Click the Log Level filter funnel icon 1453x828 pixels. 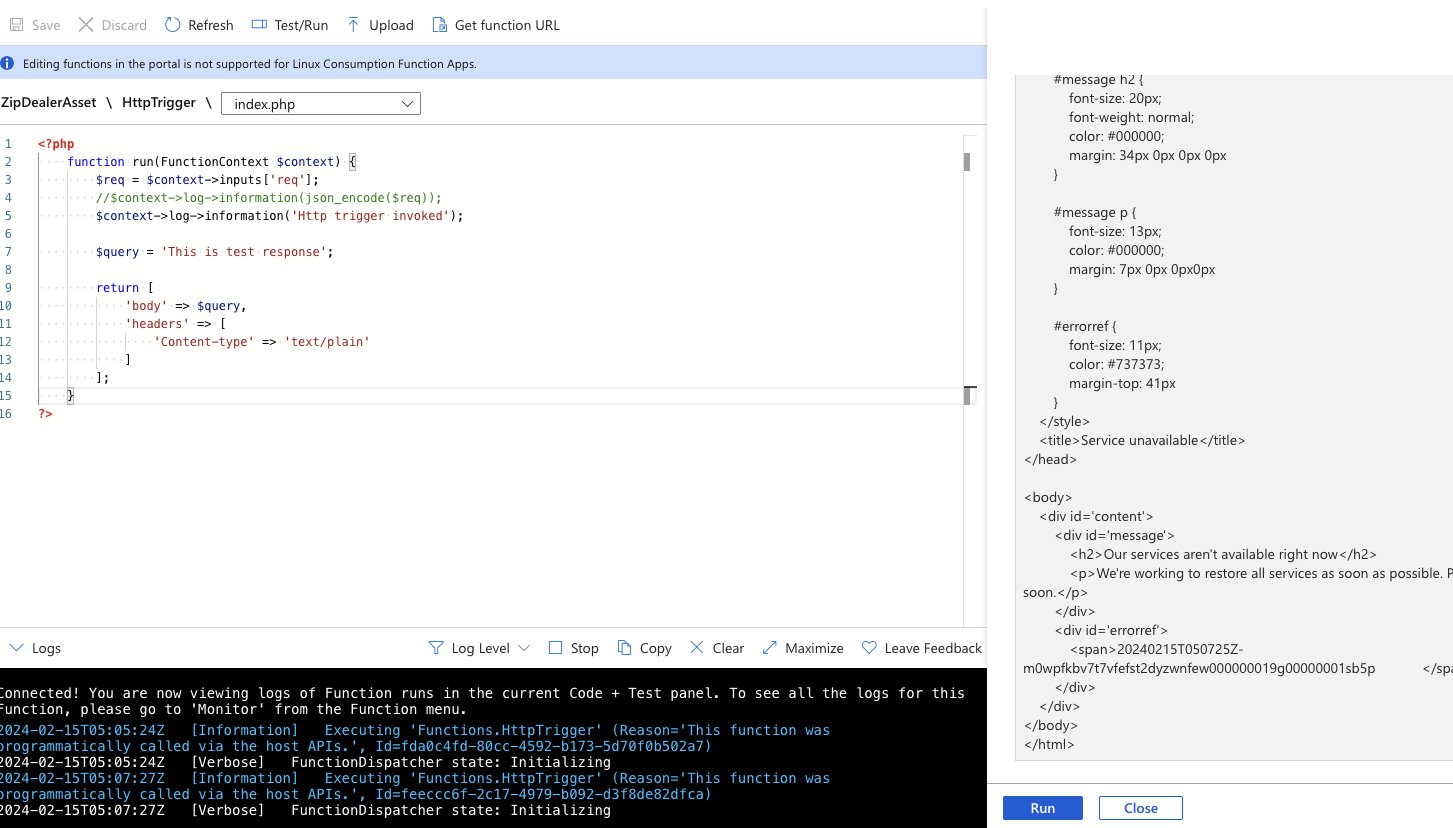coord(436,648)
